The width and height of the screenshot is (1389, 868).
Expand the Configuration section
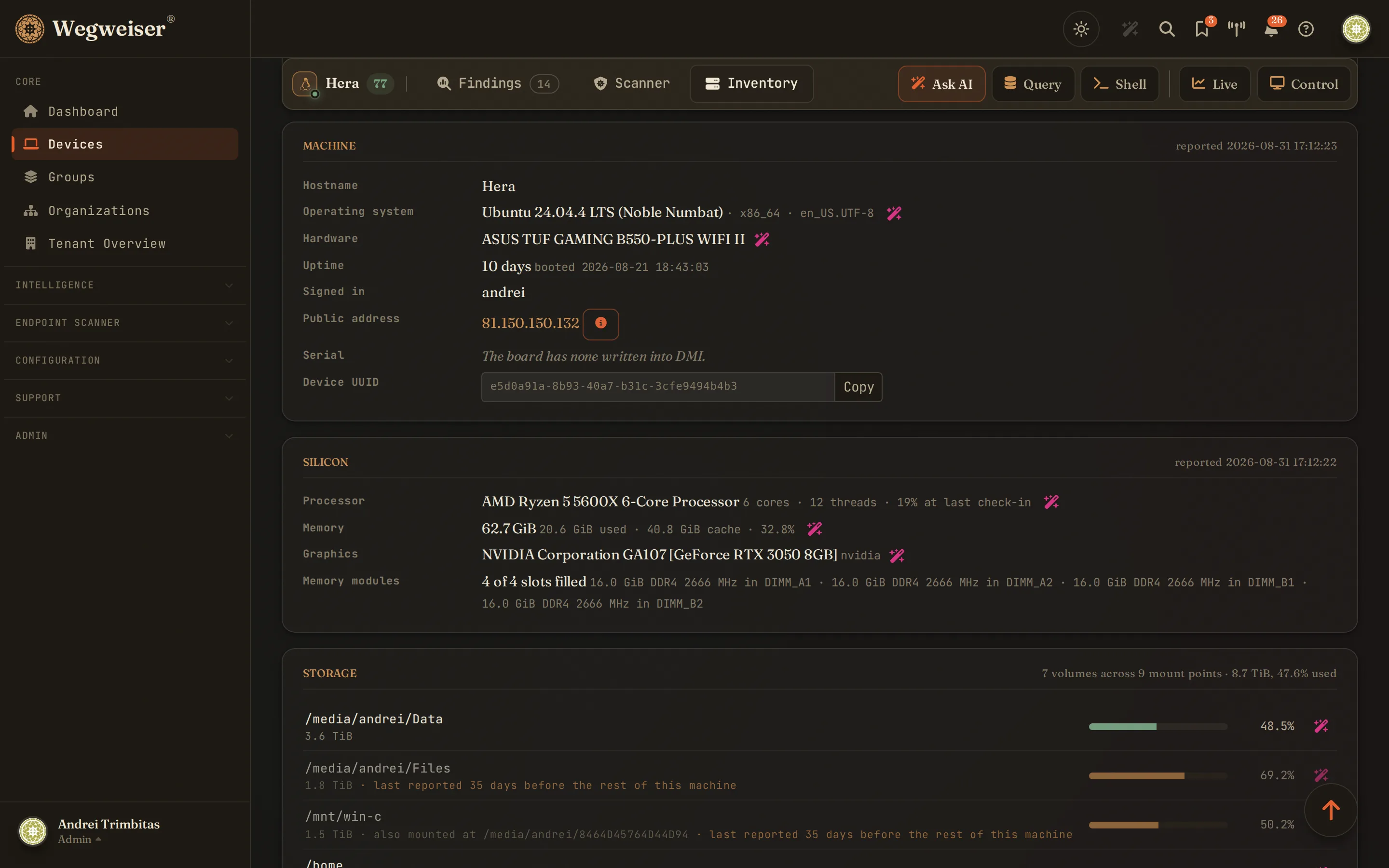pos(124,361)
